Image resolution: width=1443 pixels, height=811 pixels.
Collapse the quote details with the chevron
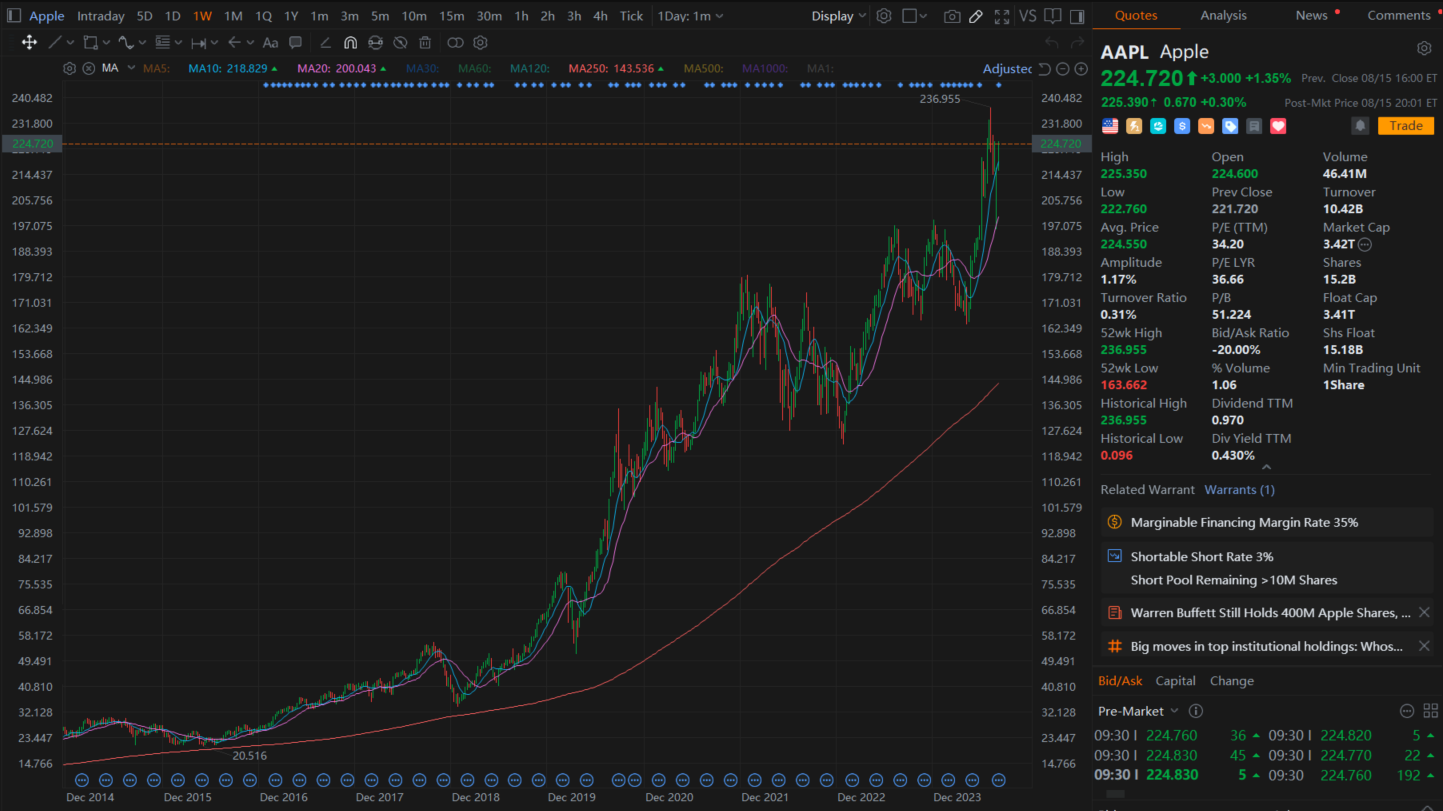pos(1266,467)
